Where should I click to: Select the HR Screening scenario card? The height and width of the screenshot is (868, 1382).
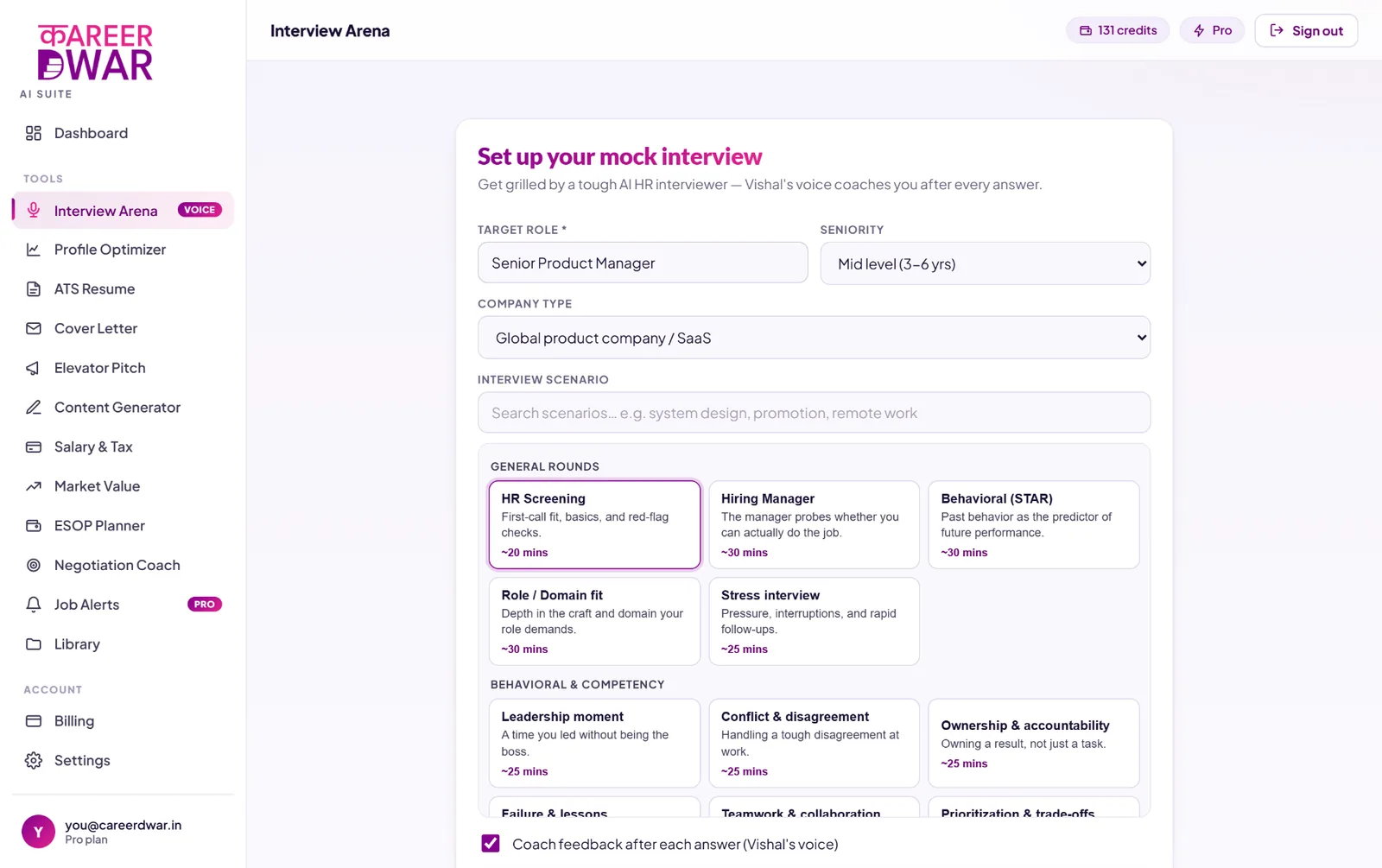(x=594, y=525)
